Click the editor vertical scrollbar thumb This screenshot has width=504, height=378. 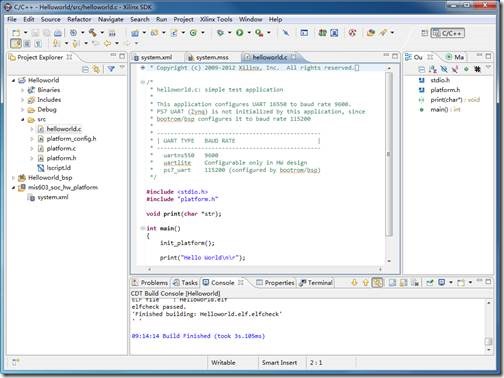coord(388,154)
